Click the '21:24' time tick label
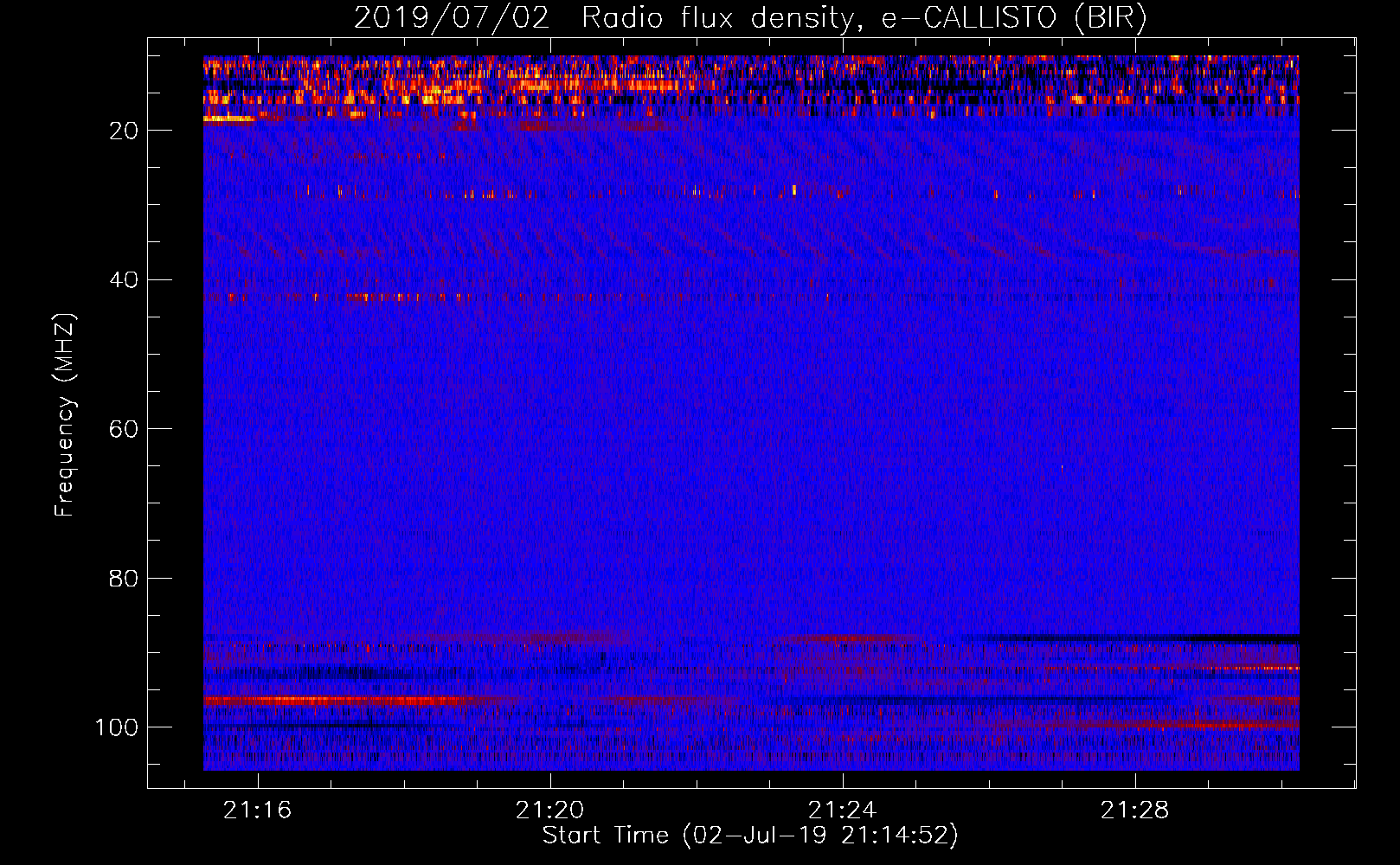Viewport: 1400px width, 865px height. pyautogui.click(x=842, y=811)
